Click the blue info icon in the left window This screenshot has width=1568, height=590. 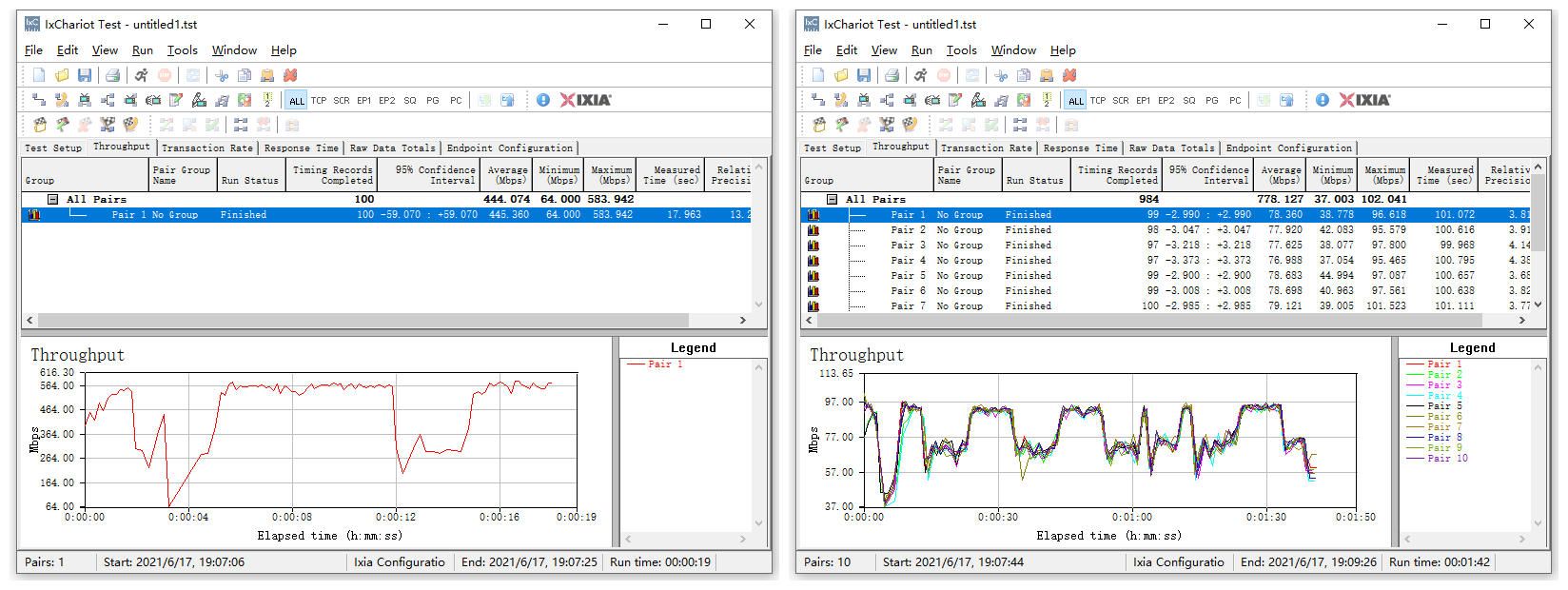click(543, 100)
